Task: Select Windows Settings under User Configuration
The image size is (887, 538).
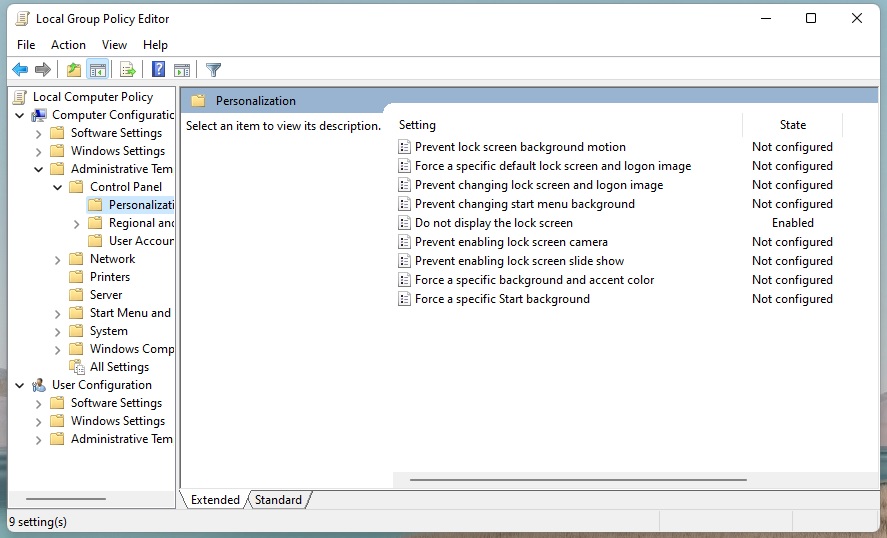Action: [118, 421]
